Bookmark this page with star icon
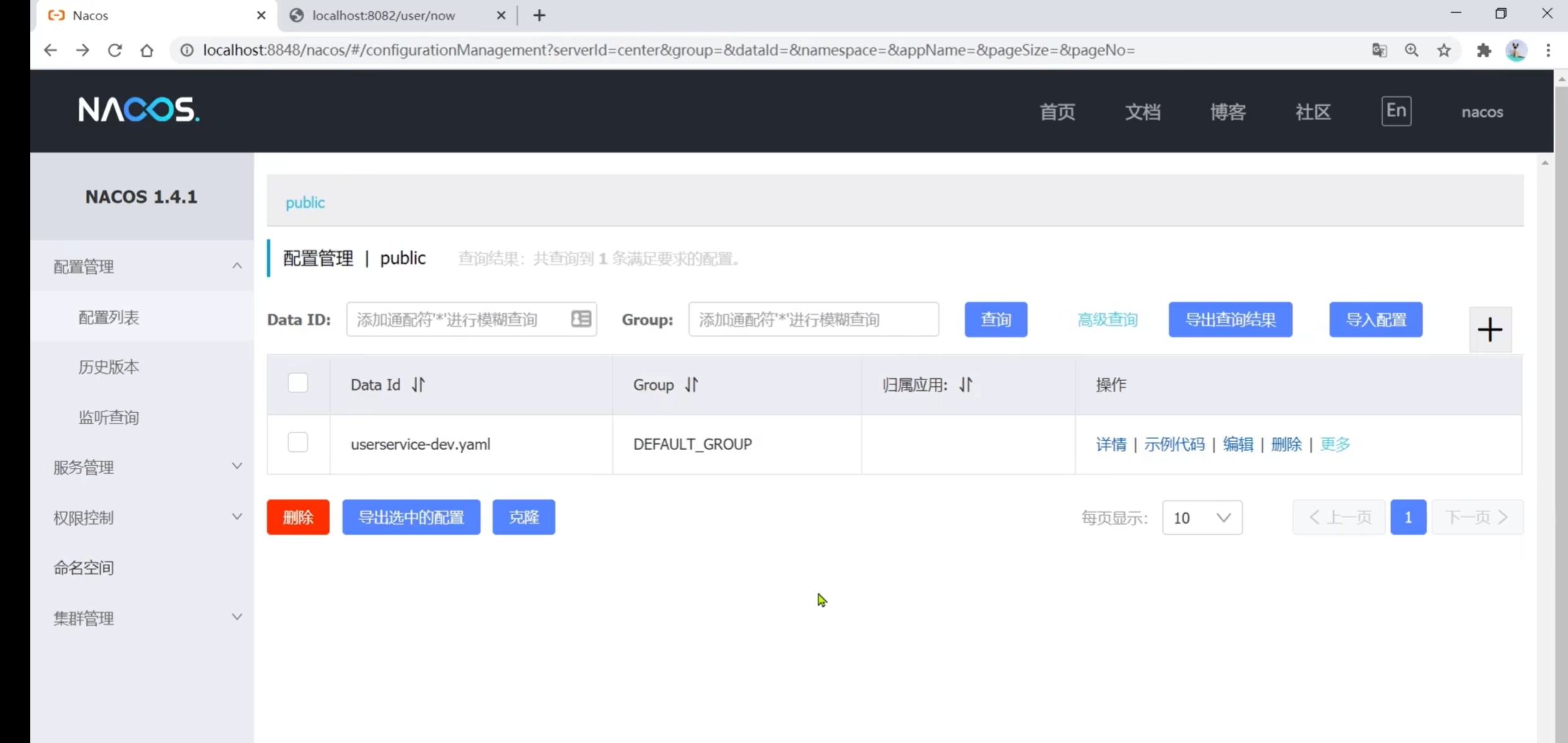This screenshot has width=1568, height=743. click(1444, 50)
